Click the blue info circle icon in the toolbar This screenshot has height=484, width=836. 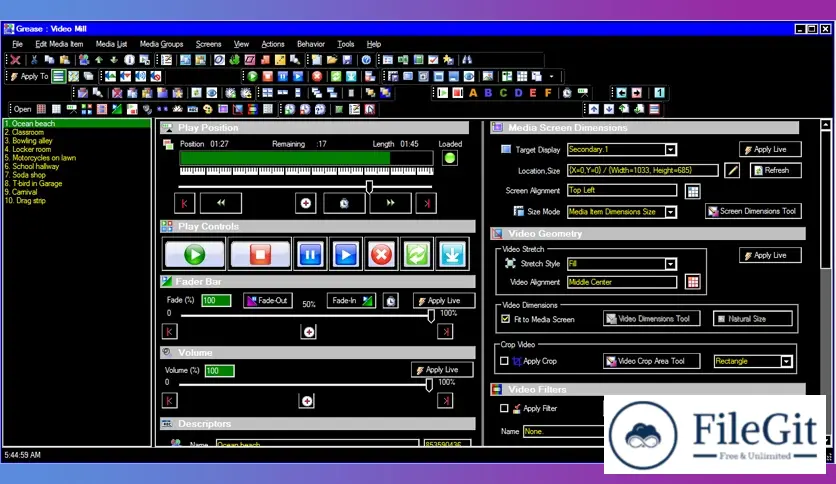(x=129, y=60)
